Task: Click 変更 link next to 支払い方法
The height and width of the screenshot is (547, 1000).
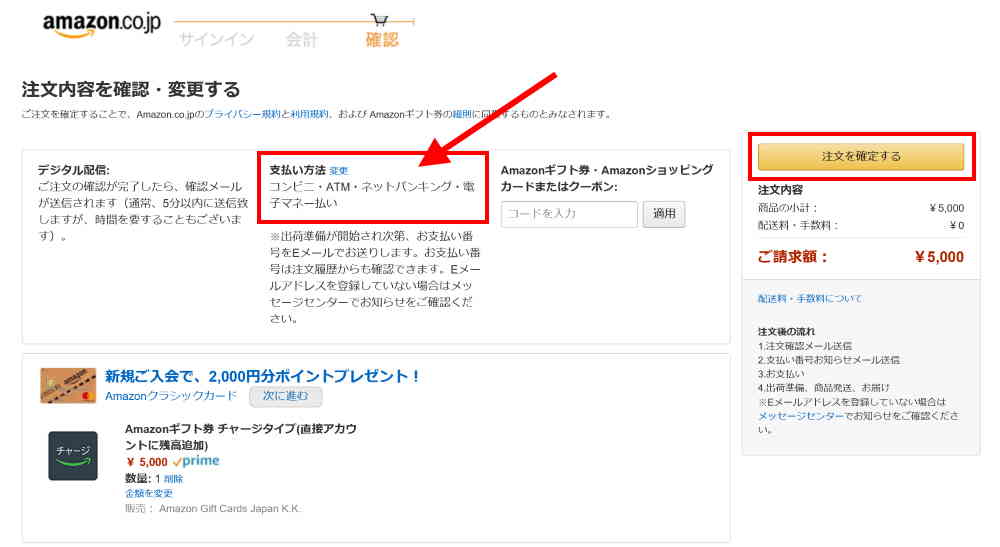Action: point(339,171)
